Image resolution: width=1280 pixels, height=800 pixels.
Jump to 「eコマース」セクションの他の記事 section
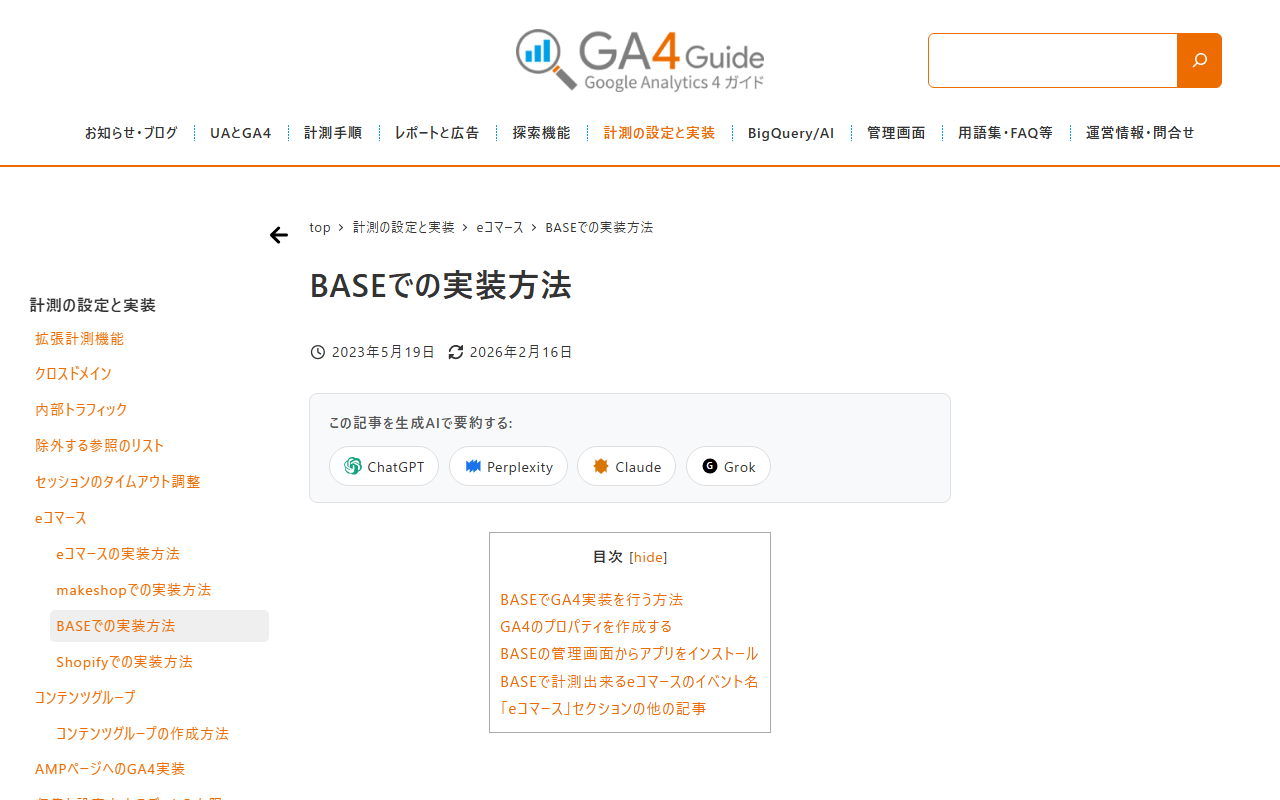[603, 709]
